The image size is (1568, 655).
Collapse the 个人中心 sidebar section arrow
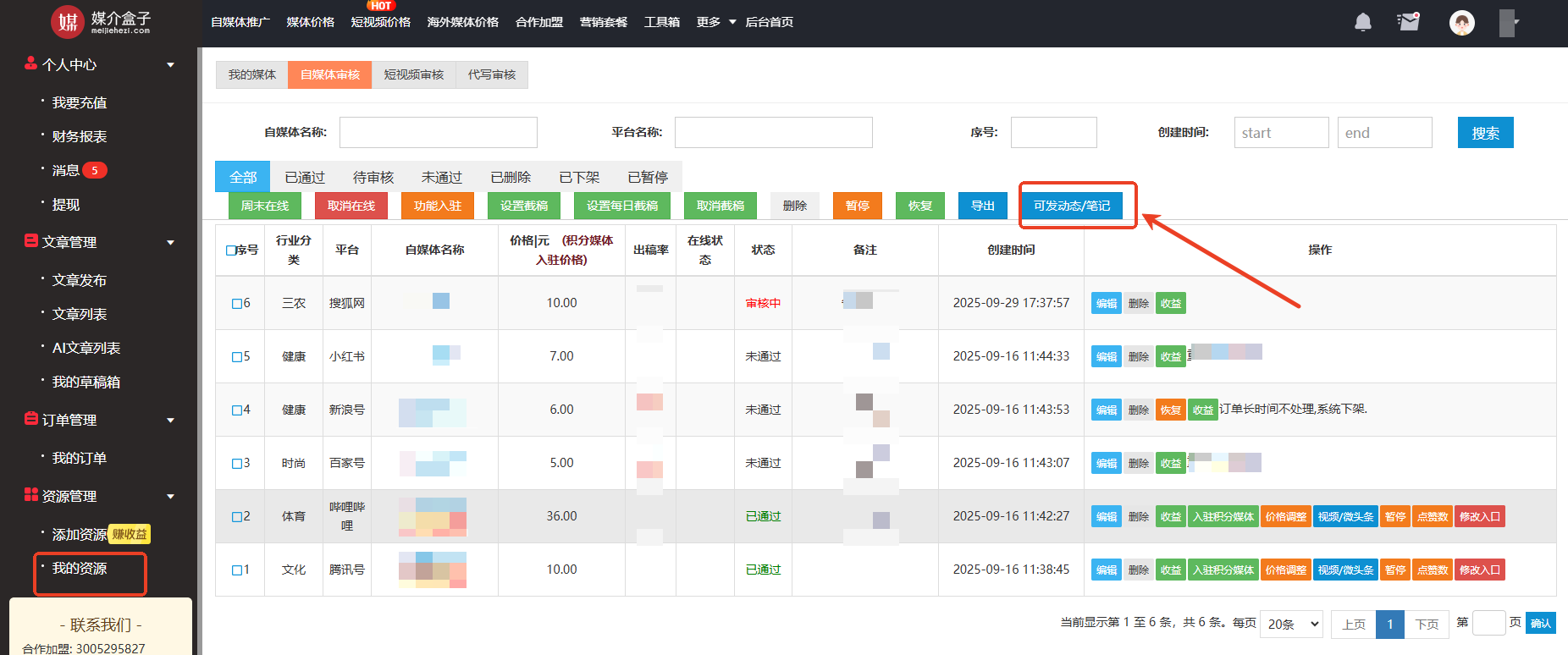[x=170, y=65]
